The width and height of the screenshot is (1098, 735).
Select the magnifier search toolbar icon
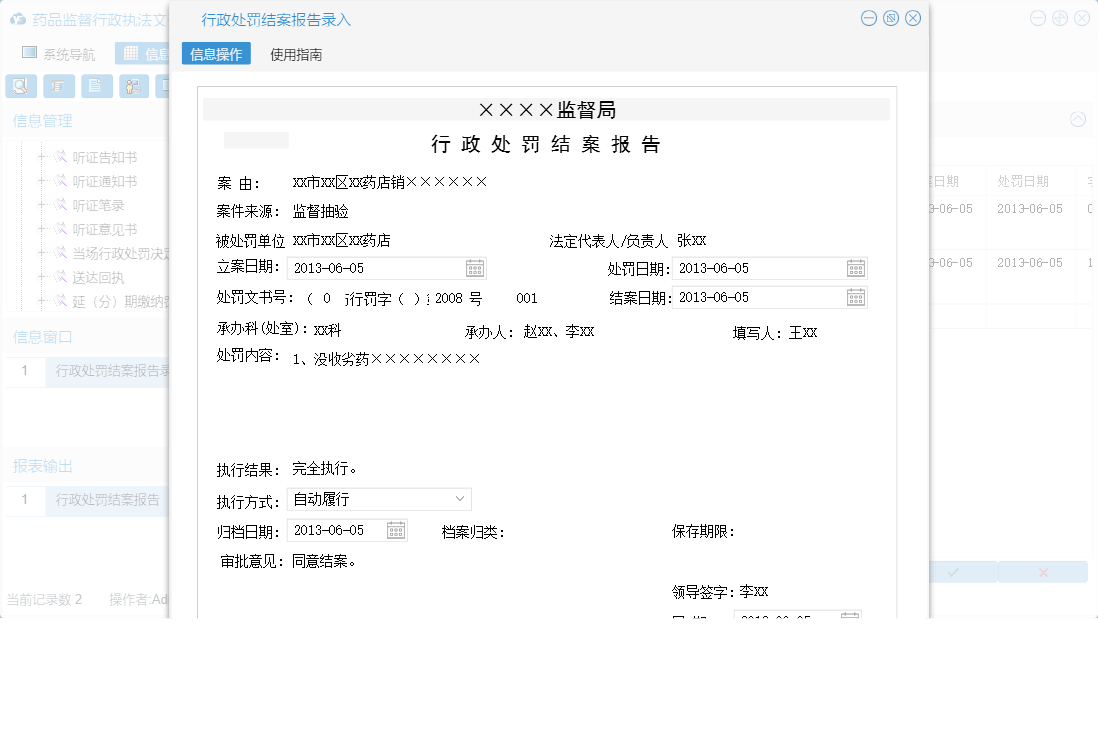tap(21, 86)
